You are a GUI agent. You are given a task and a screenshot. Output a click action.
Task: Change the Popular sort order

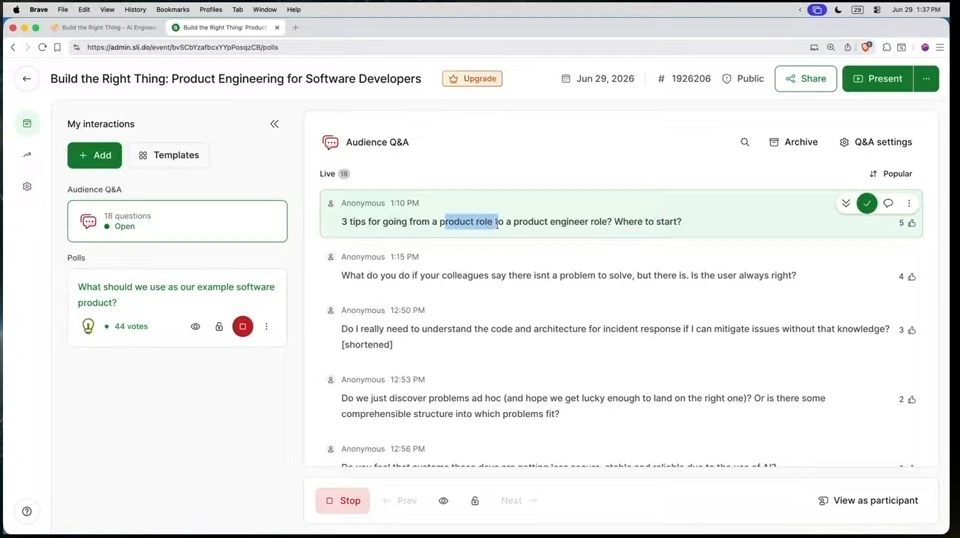(891, 174)
